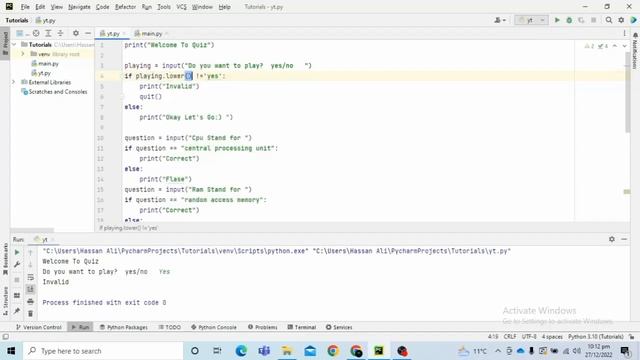Image resolution: width=640 pixels, height=360 pixels.
Task: Collapse all in the Project panel toolbar
Action: pyautogui.click(x=60, y=33)
